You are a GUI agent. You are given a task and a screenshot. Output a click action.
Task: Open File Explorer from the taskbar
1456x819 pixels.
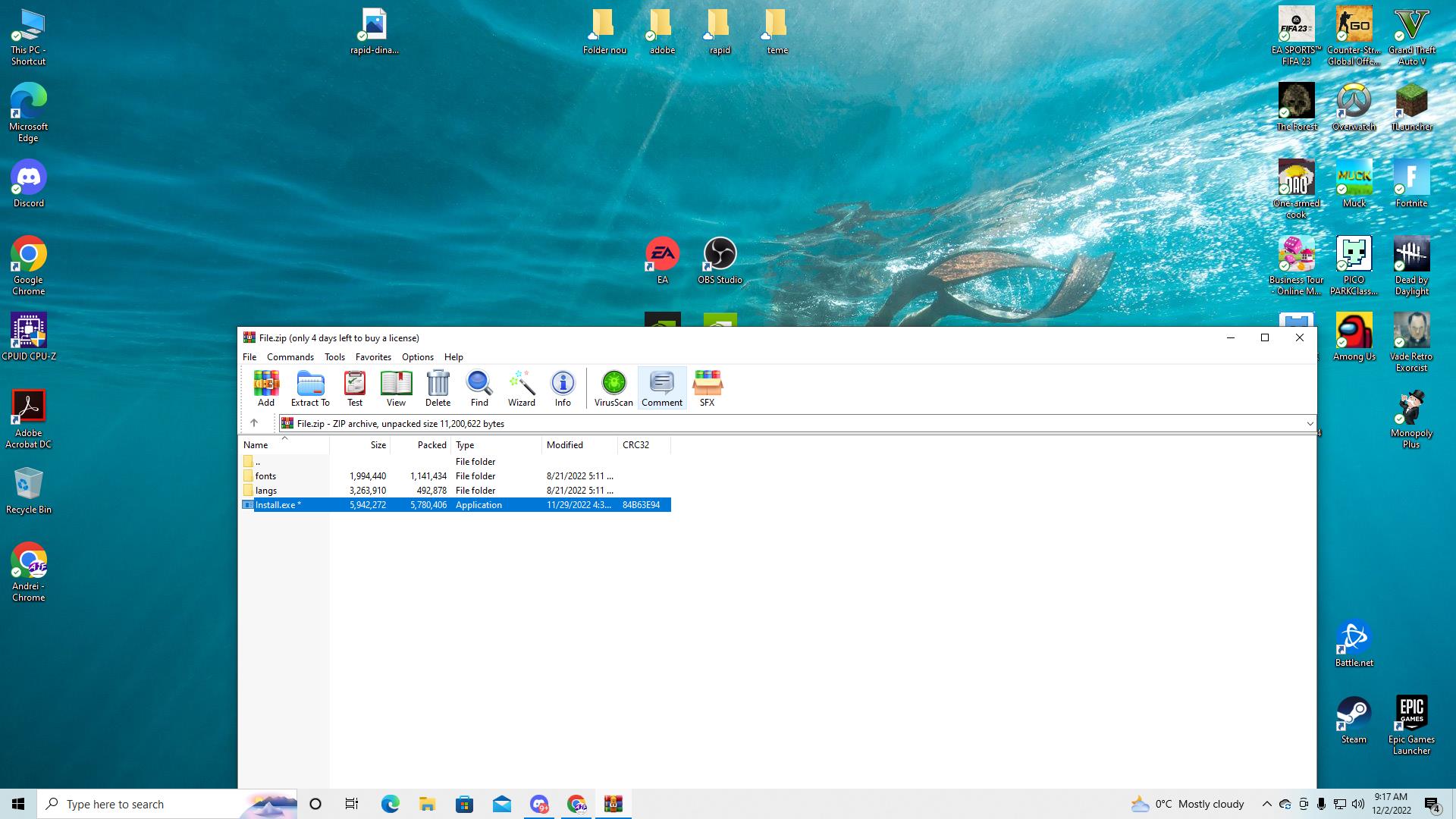tap(427, 804)
